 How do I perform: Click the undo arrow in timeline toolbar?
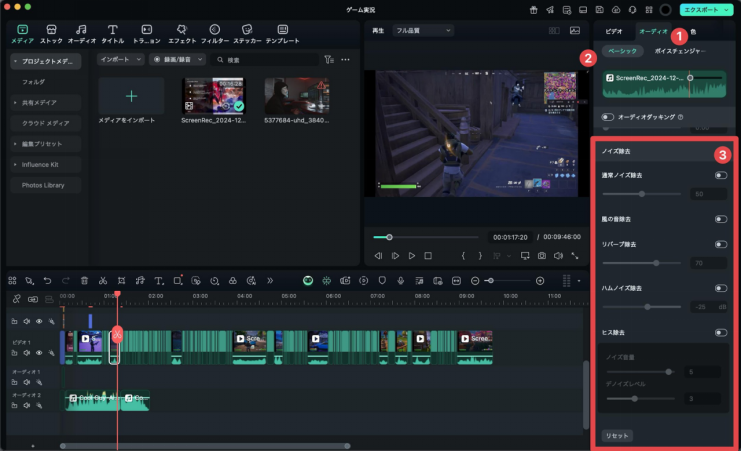pos(47,281)
